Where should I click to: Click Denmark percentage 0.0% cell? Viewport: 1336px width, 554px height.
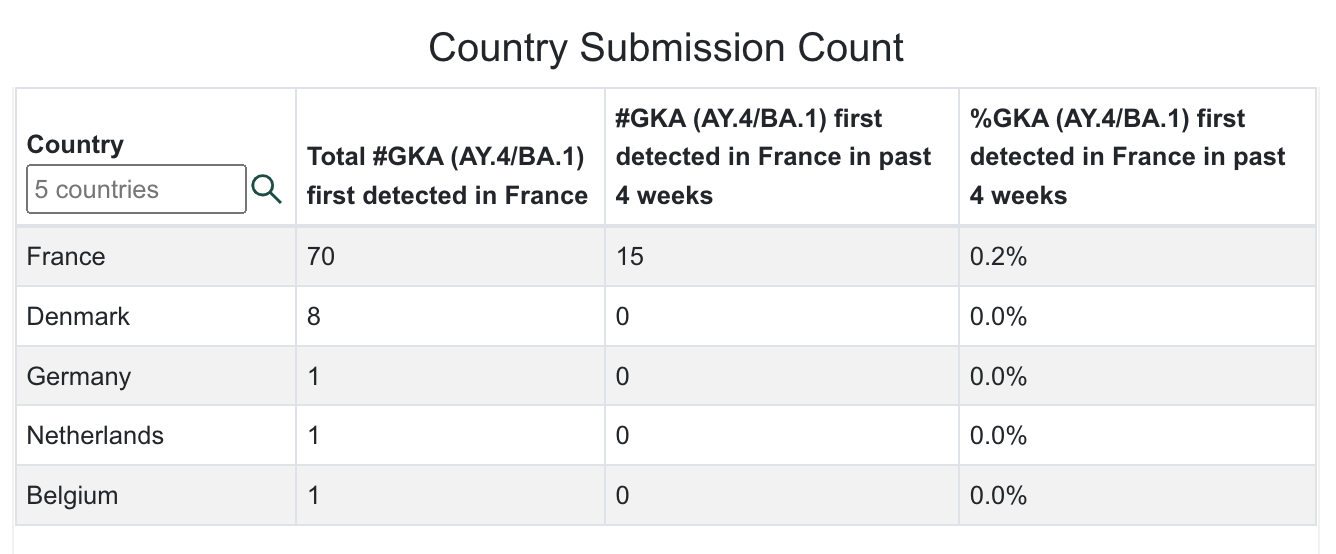tap(1137, 317)
